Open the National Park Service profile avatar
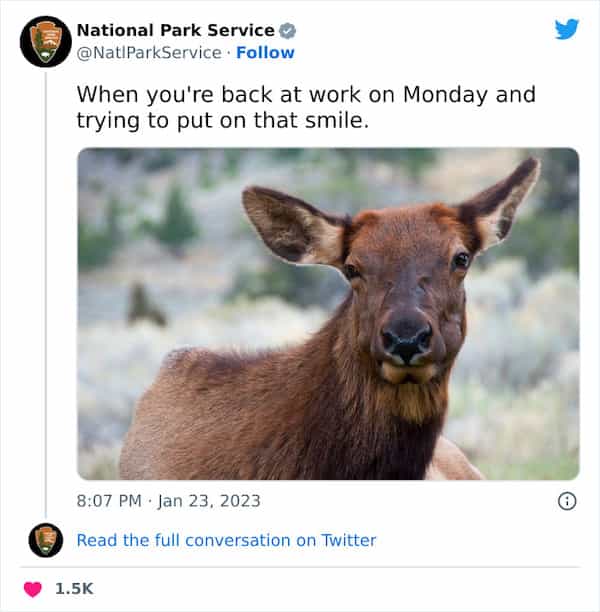600x612 pixels. point(45,41)
